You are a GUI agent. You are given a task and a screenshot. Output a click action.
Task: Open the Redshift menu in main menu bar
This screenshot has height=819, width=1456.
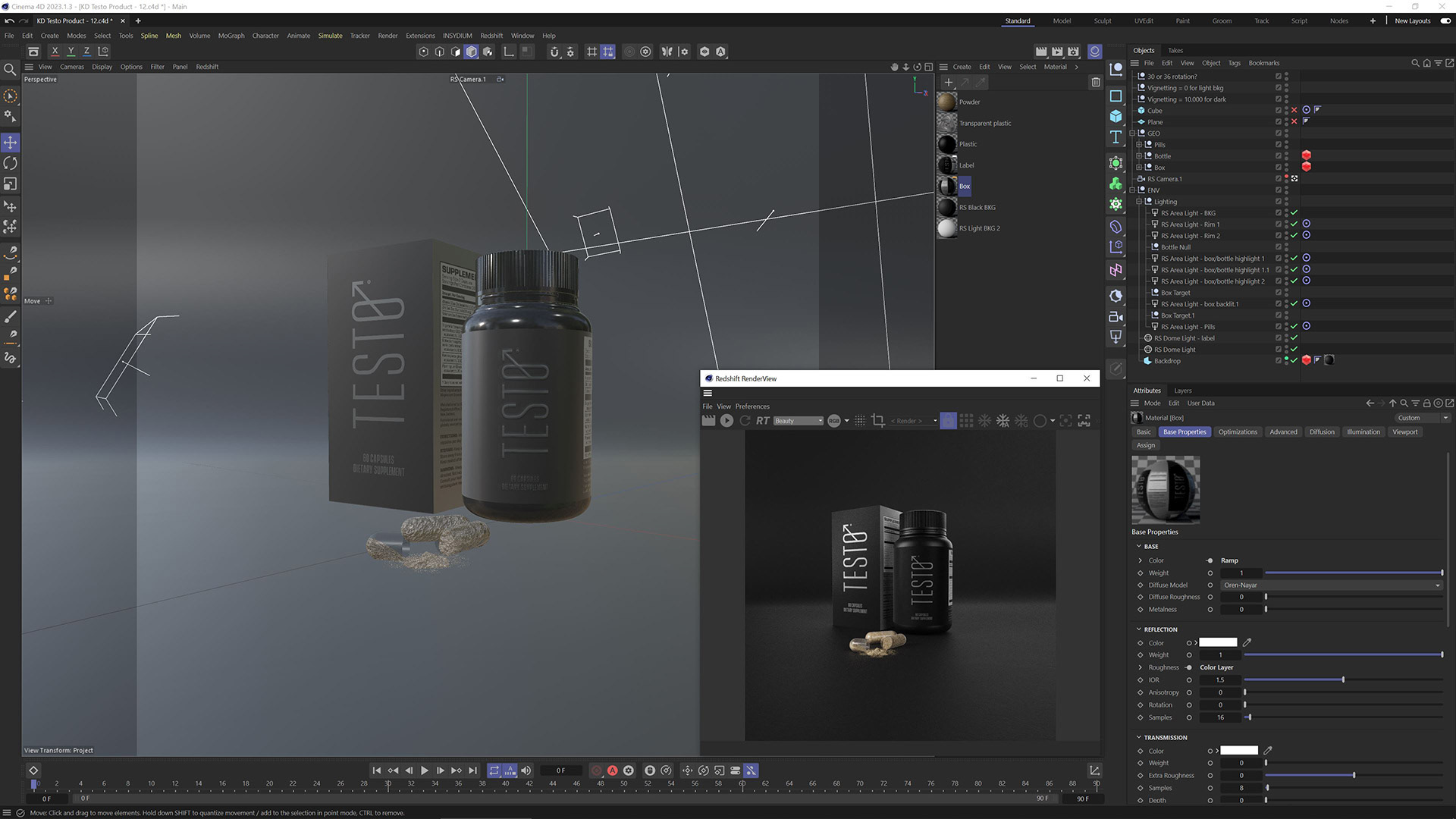(x=491, y=36)
